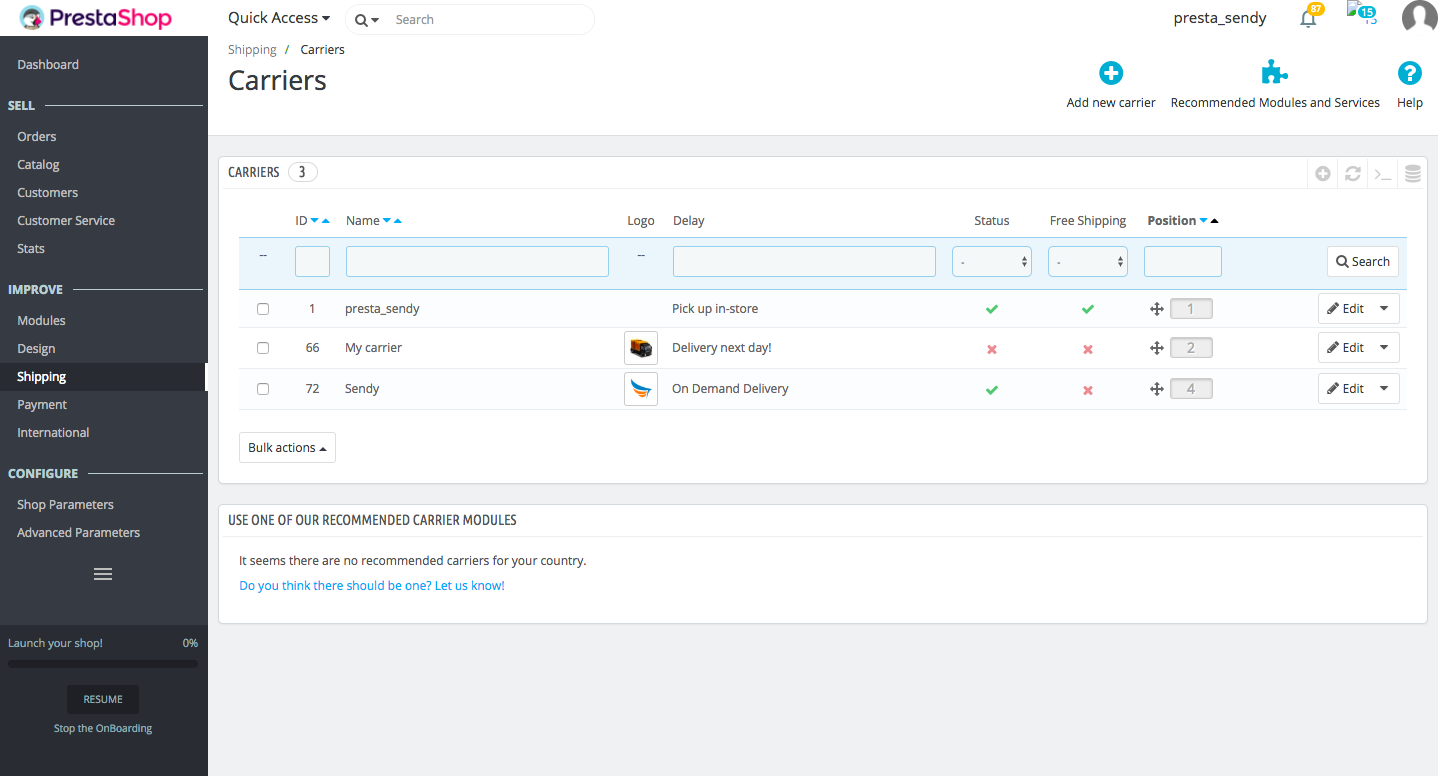
Task: Sort ID column descending
Action: click(314, 221)
